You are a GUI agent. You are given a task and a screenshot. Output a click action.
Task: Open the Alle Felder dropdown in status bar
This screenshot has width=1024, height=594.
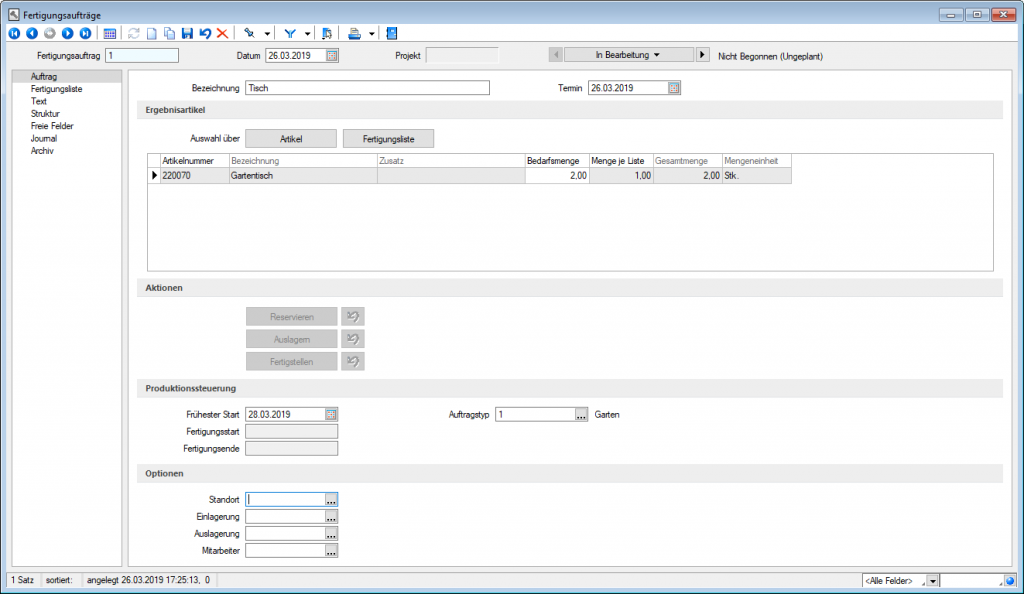933,581
